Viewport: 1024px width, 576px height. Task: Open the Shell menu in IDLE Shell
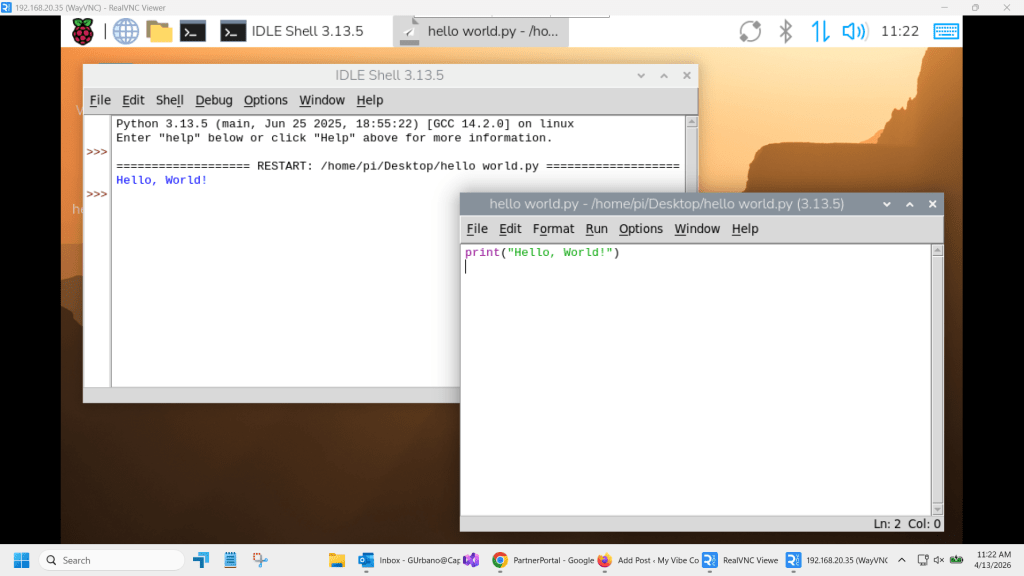click(169, 100)
